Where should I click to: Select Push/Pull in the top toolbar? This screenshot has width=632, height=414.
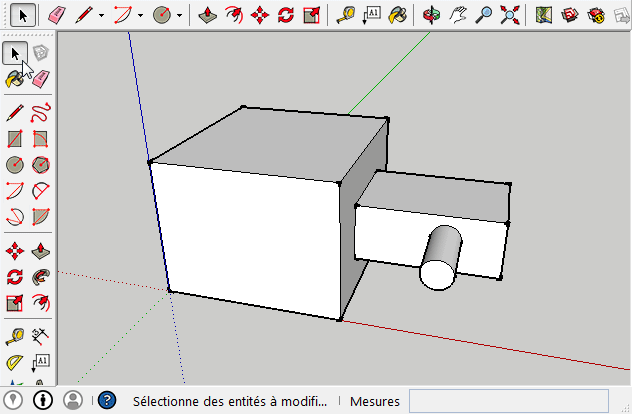(x=208, y=15)
